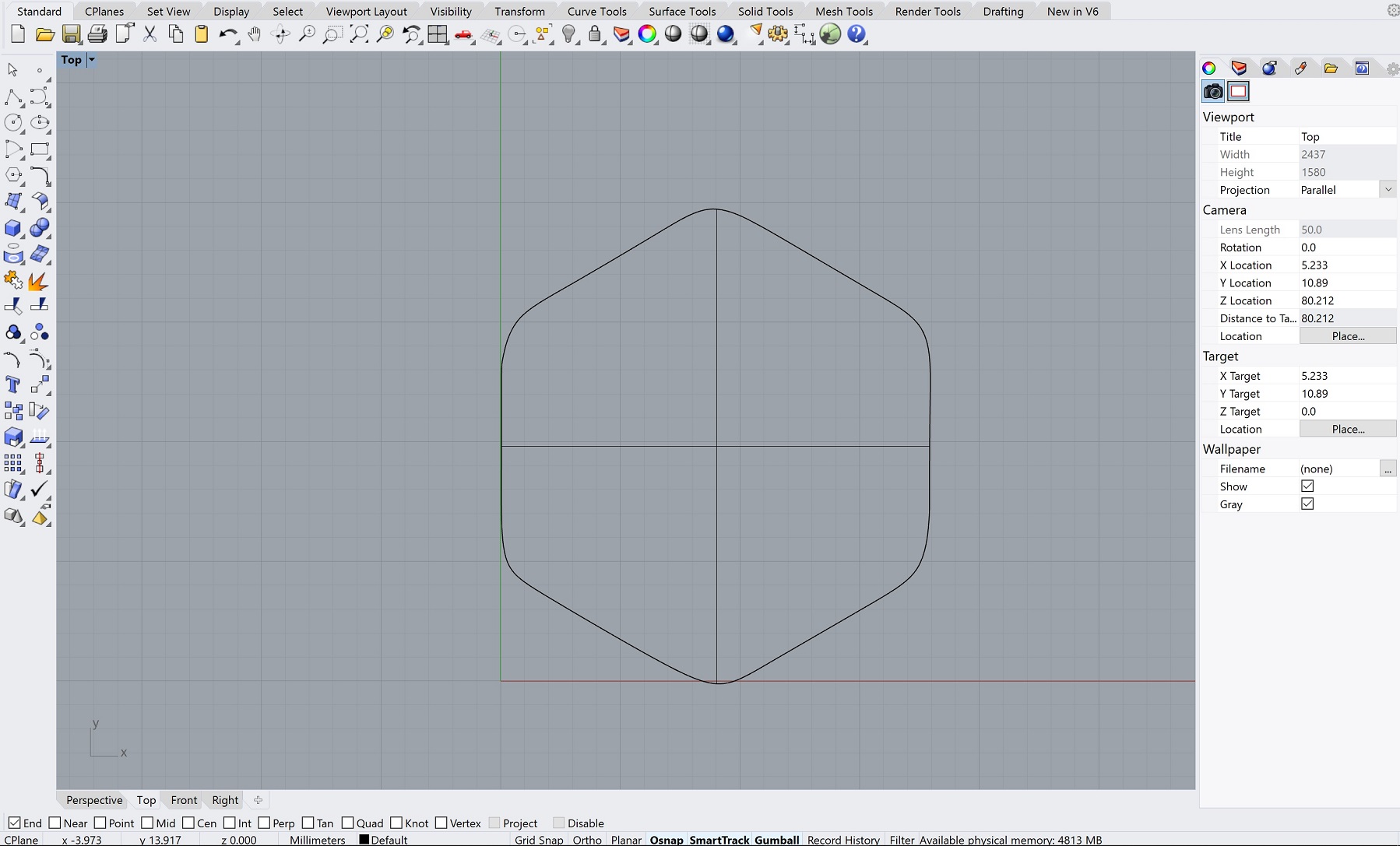Switch to the Curve Tools tab
The image size is (1400, 846).
point(597,11)
